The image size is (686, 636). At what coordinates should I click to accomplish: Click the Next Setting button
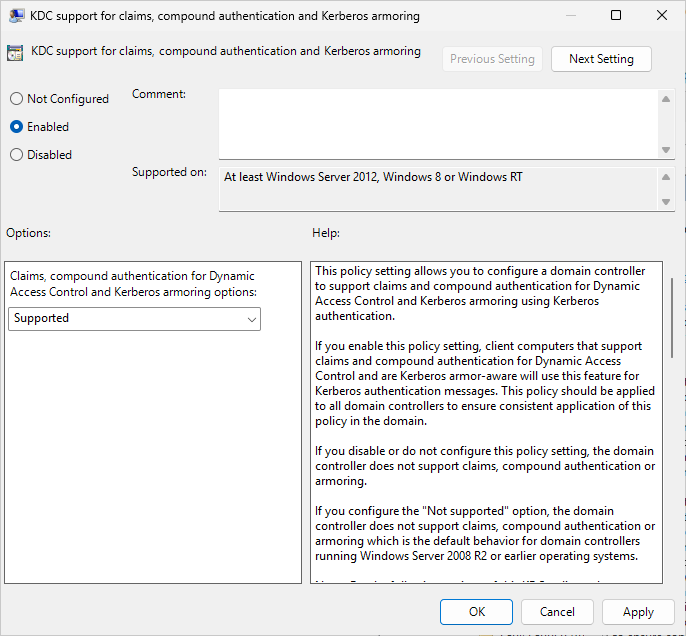(601, 59)
